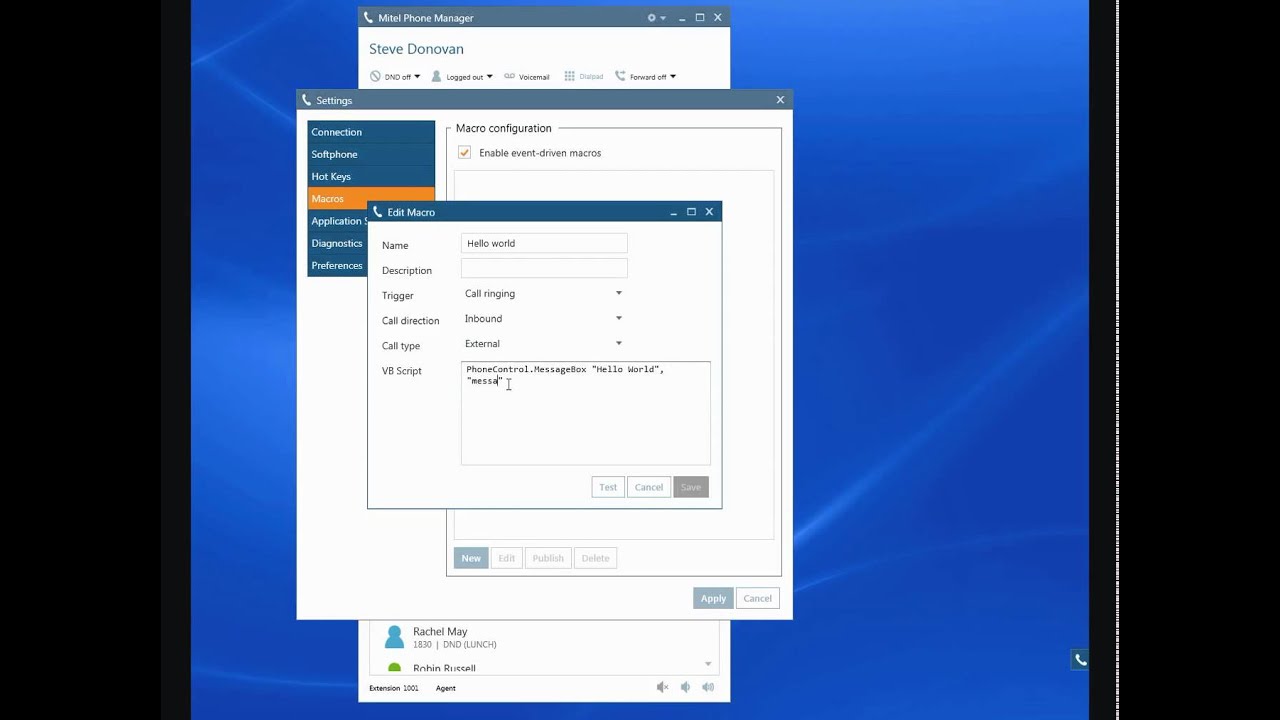The image size is (1280, 720).
Task: Select the Rachel May contact avatar
Action: 394,637
